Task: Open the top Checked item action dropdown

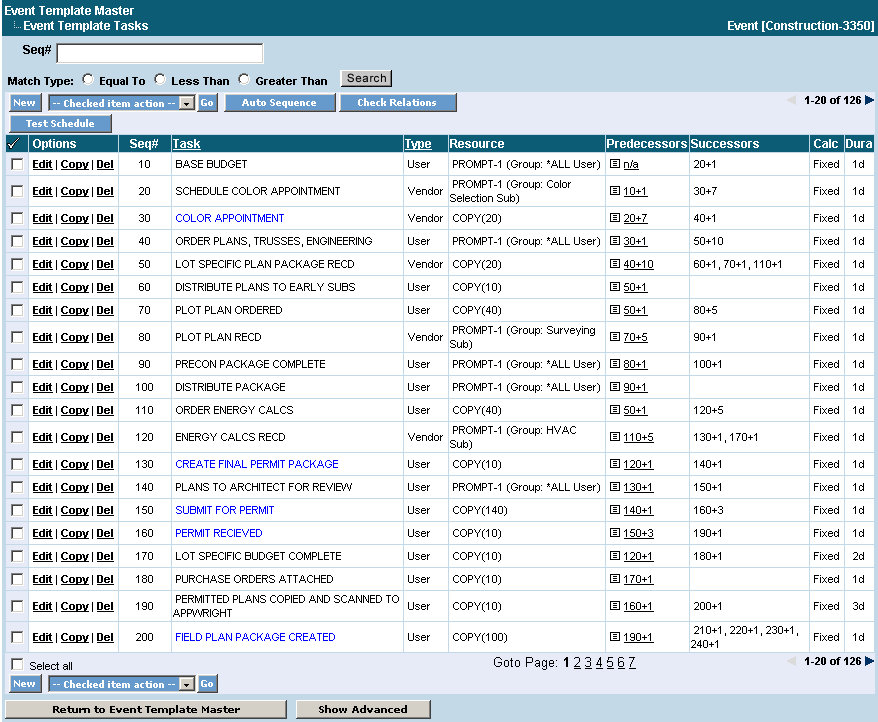Action: 121,103
